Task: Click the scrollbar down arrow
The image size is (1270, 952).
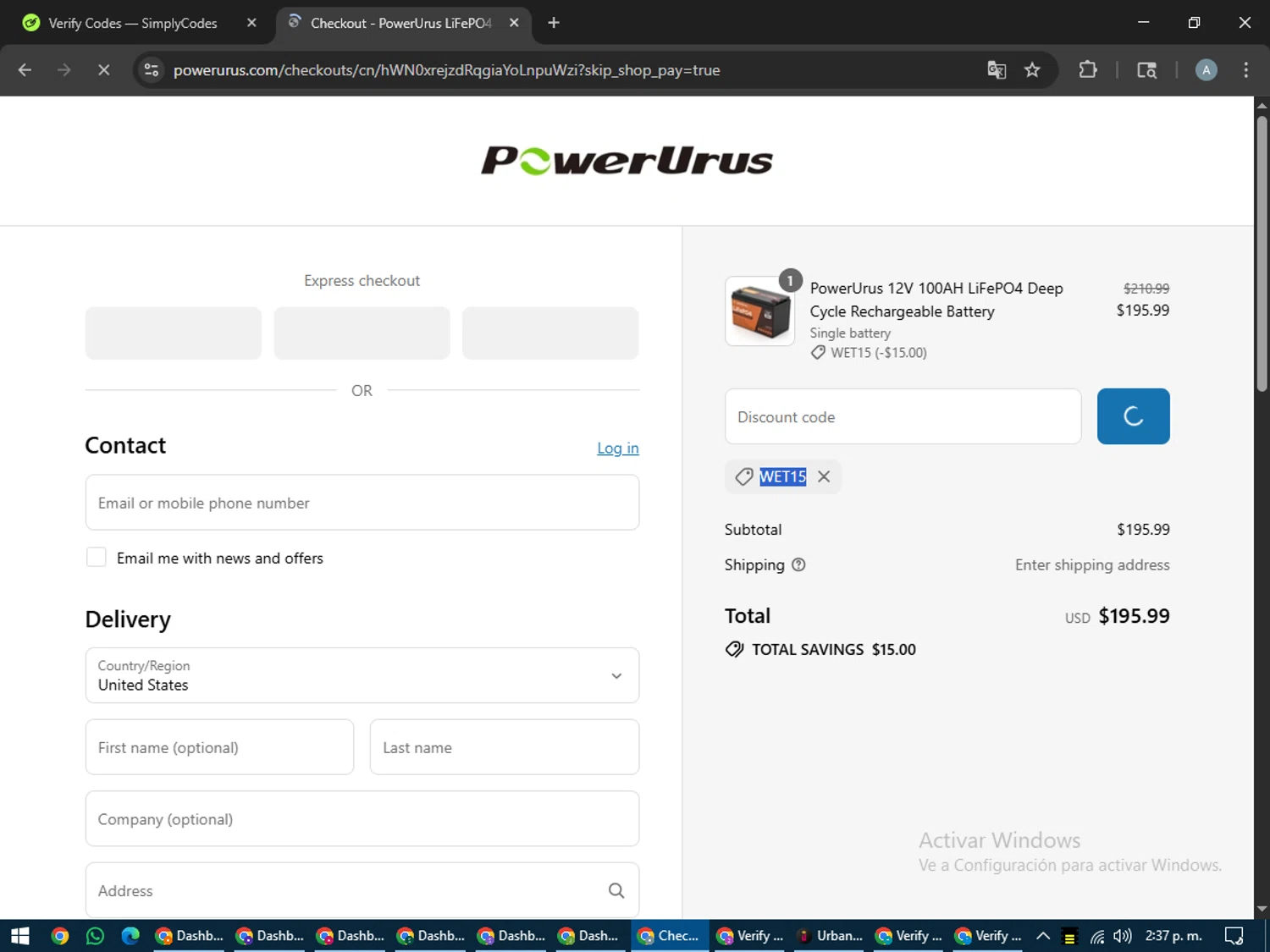Action: point(1262,910)
